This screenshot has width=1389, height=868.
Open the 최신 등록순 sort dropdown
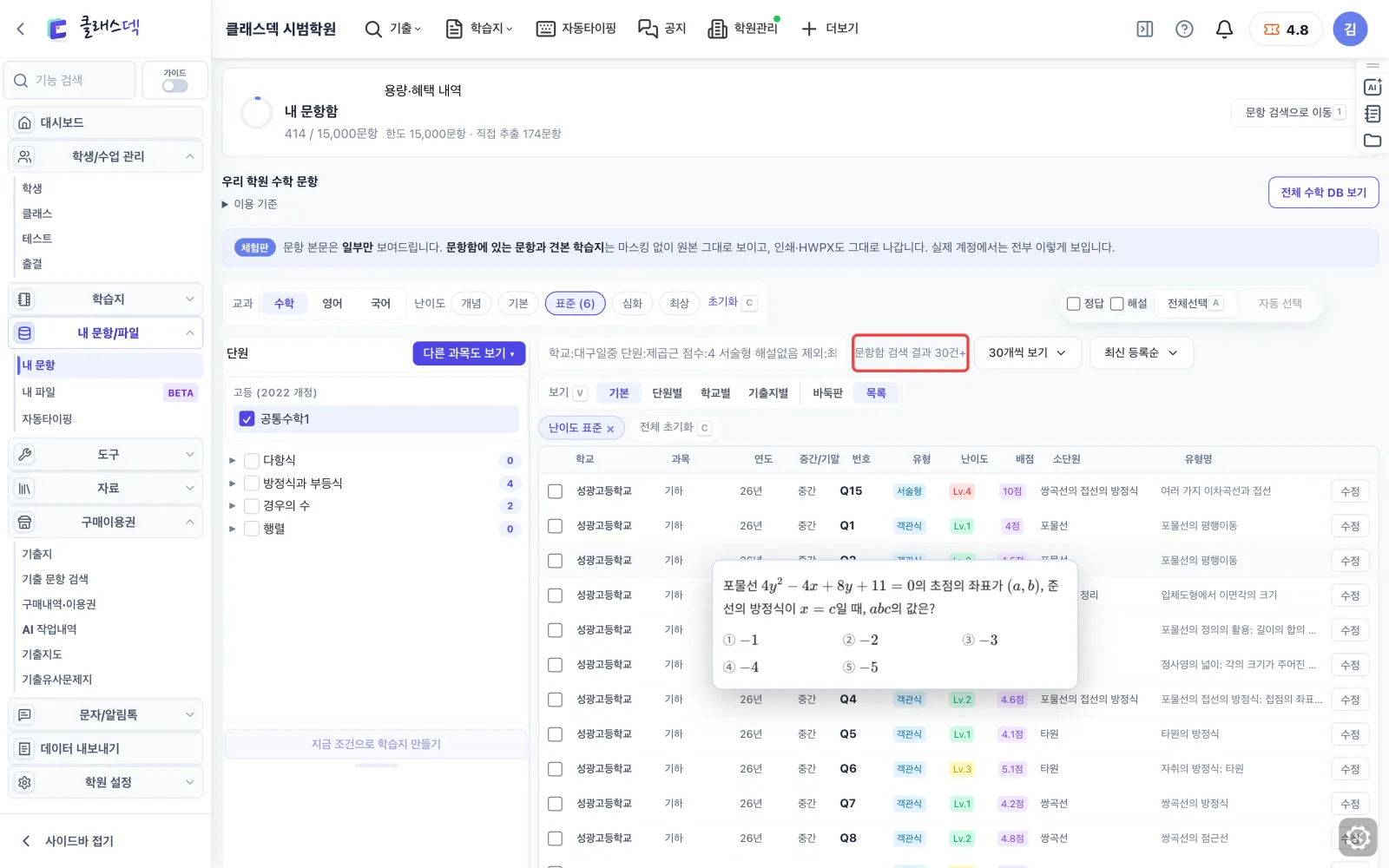click(x=1141, y=352)
